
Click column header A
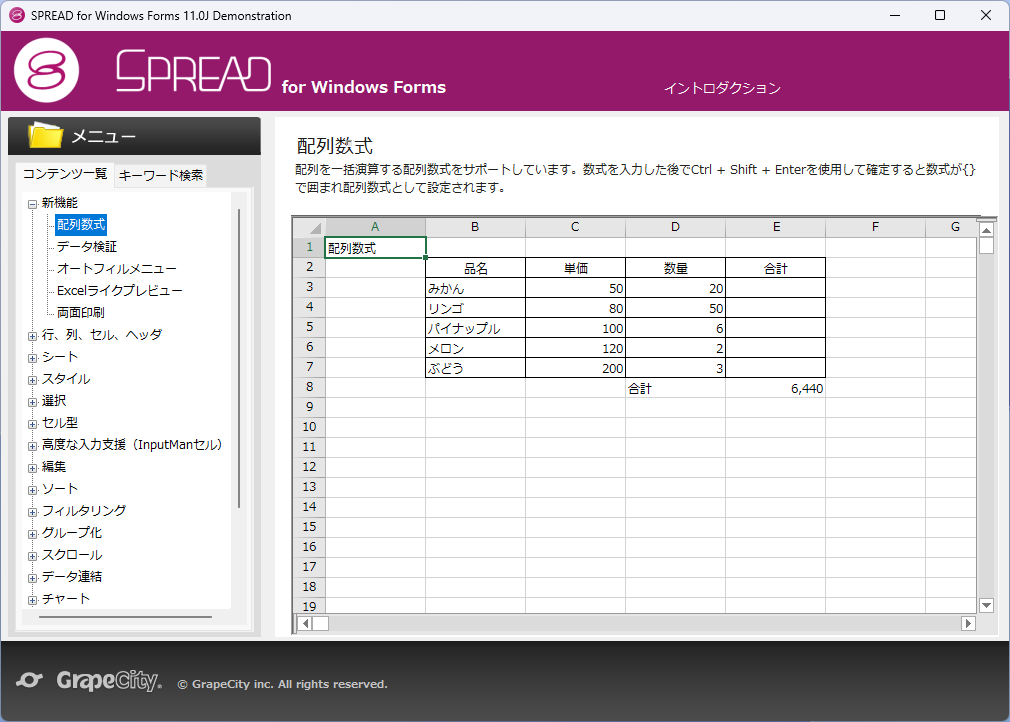[x=375, y=227]
